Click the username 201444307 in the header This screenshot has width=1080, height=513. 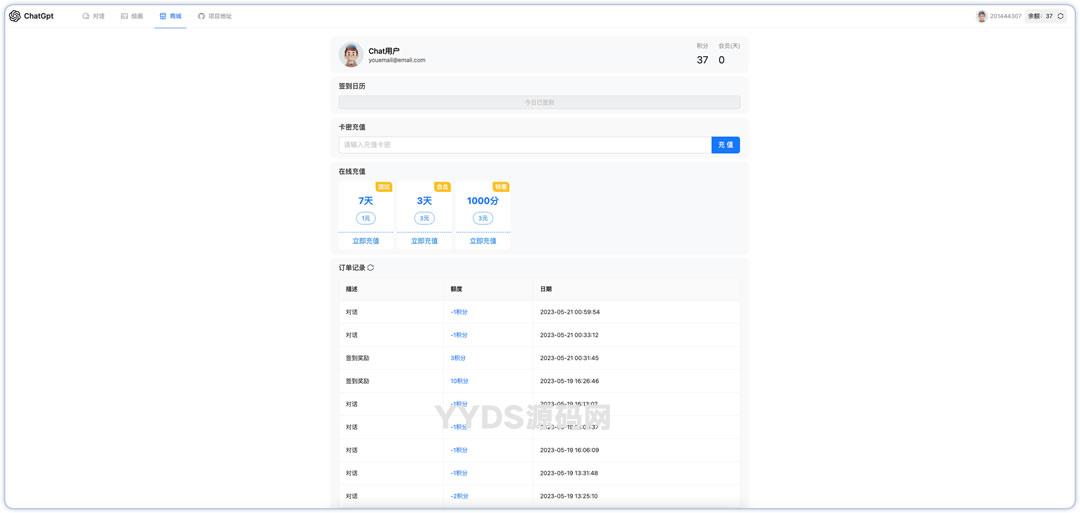1005,16
